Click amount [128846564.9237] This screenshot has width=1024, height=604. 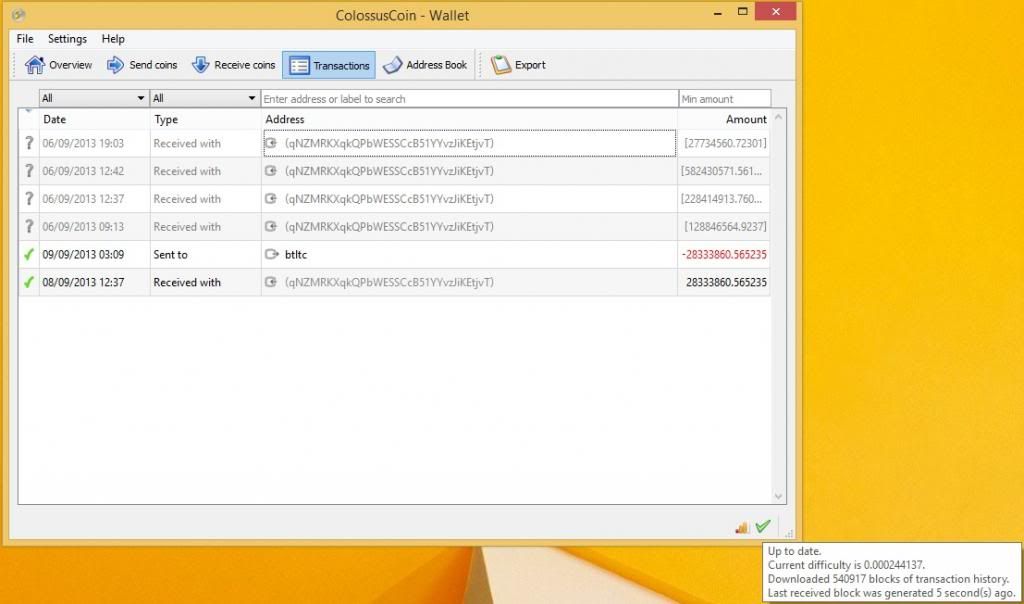click(x=725, y=227)
